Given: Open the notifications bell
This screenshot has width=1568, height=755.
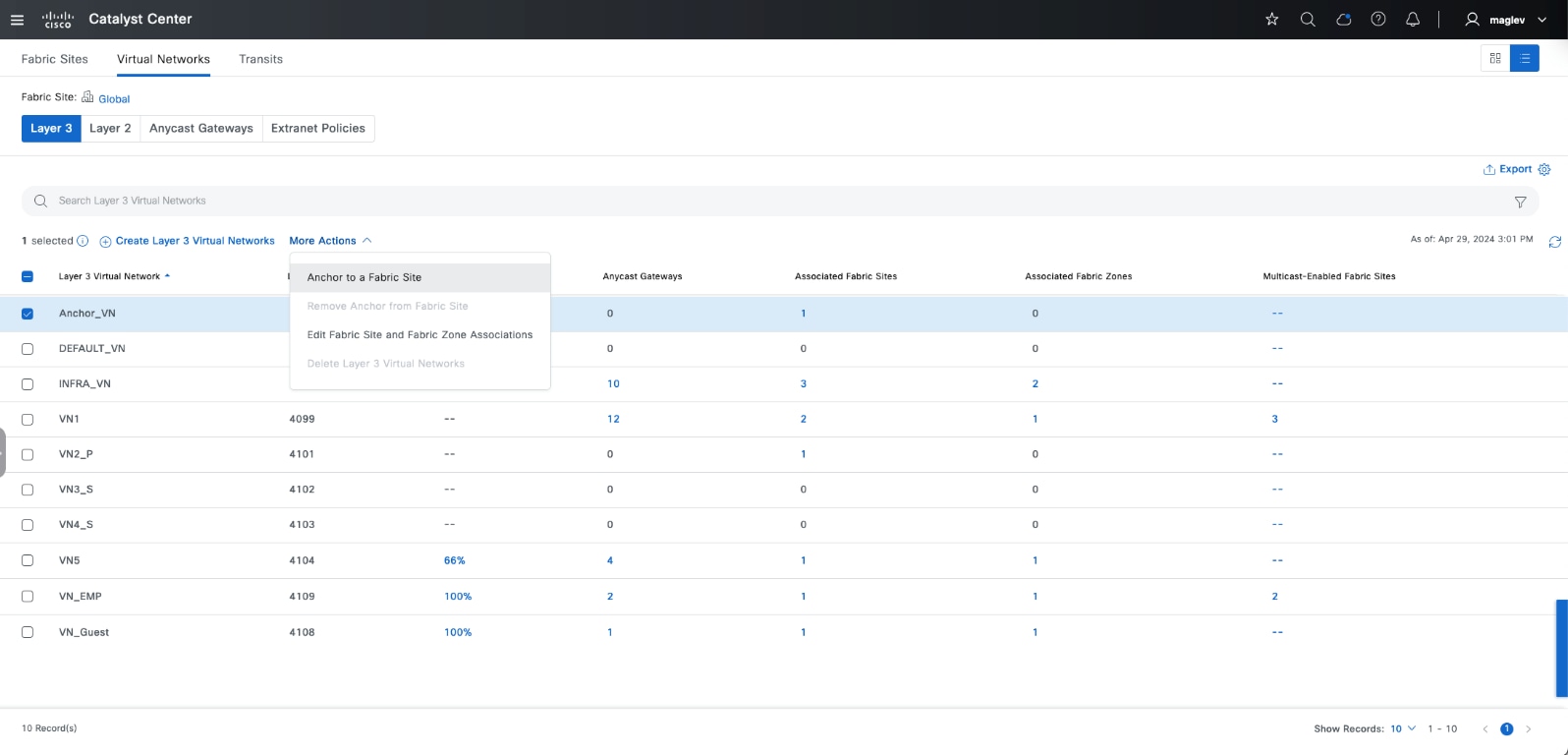Looking at the screenshot, I should (1413, 20).
